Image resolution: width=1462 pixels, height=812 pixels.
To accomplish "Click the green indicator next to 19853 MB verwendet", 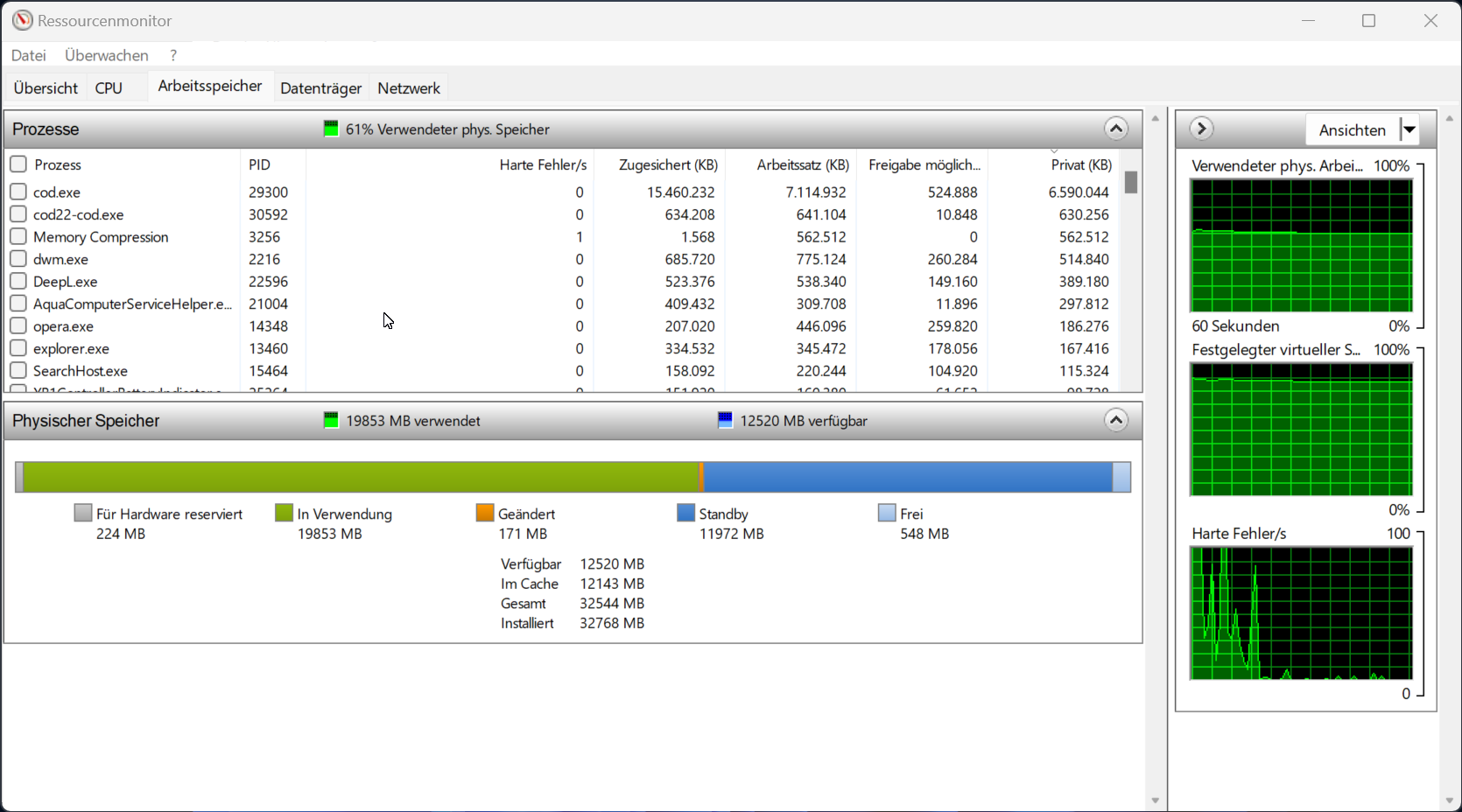I will coord(331,420).
